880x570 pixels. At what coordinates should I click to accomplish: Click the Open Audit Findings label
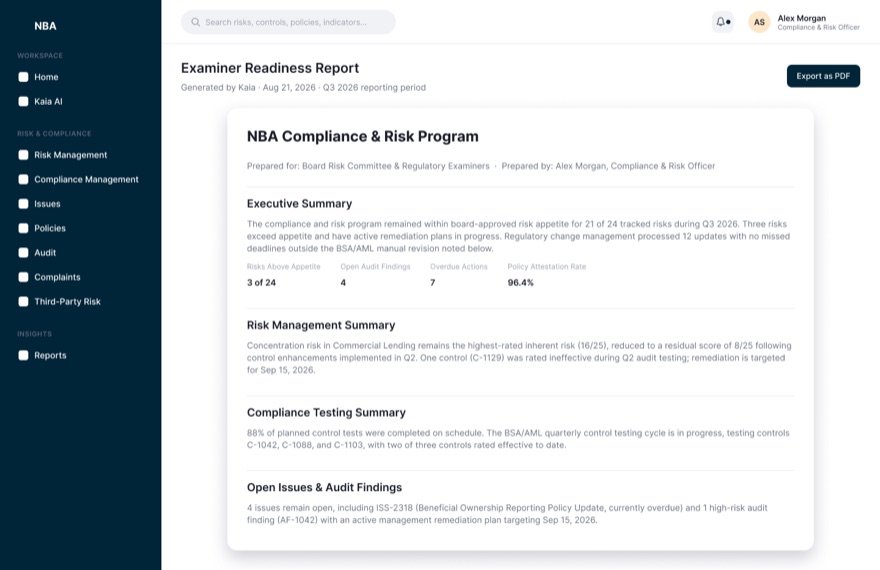[375, 266]
